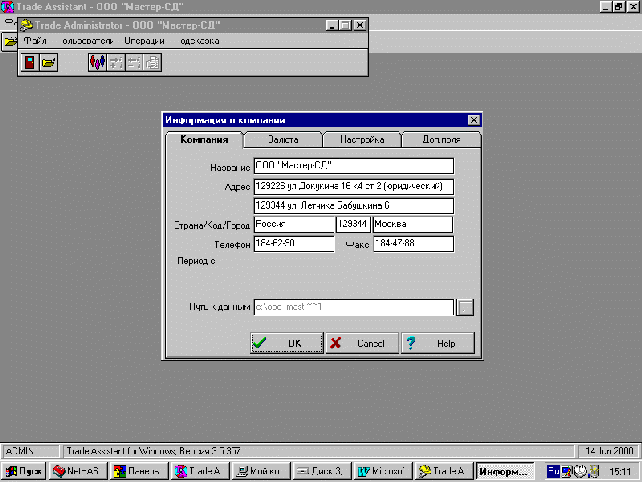This screenshot has width=643, height=483.
Task: Click the red door exit icon
Action: [x=30, y=63]
